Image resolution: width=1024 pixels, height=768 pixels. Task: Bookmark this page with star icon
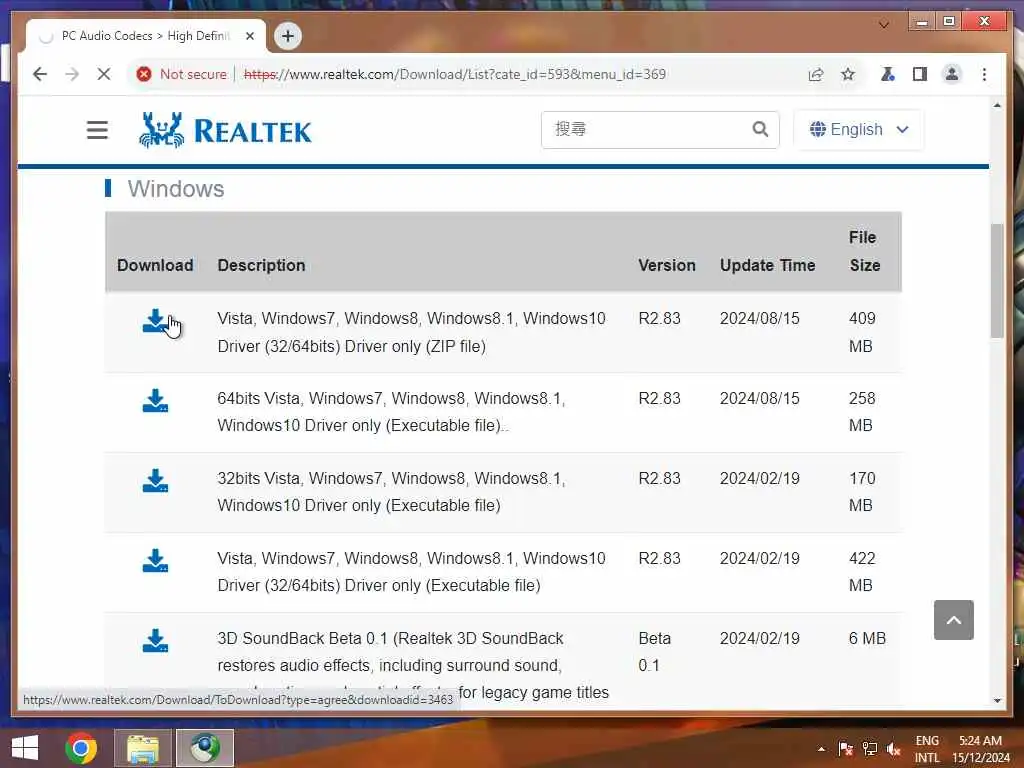click(848, 74)
